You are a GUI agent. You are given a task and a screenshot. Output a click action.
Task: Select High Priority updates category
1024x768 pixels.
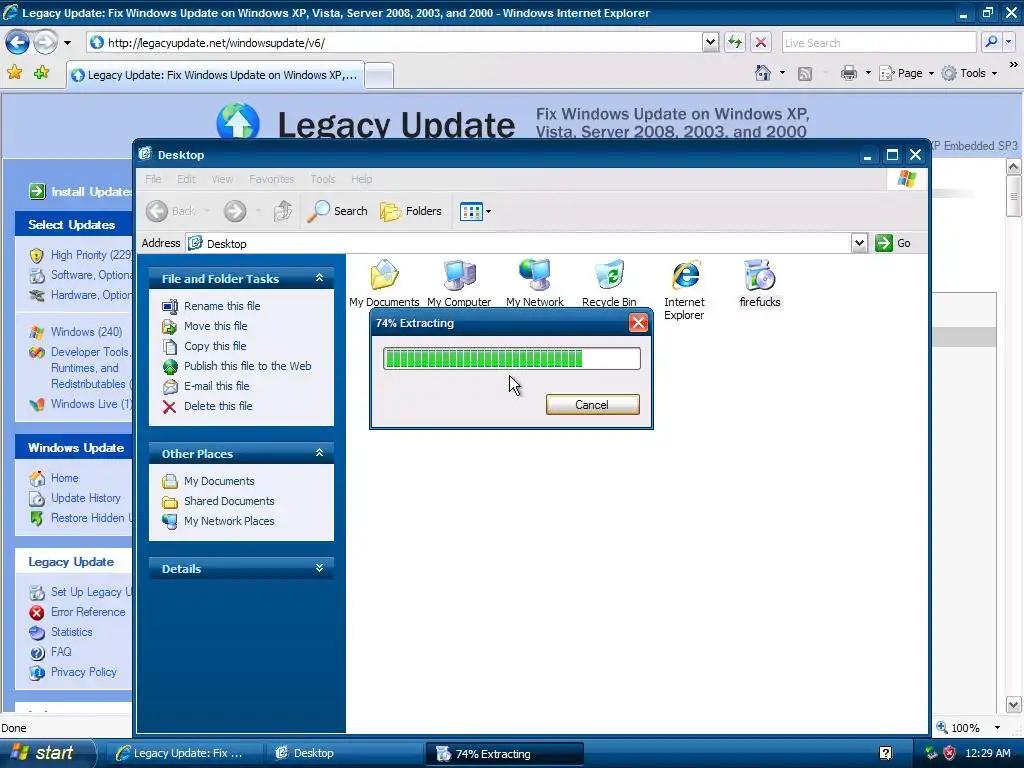tap(82, 255)
